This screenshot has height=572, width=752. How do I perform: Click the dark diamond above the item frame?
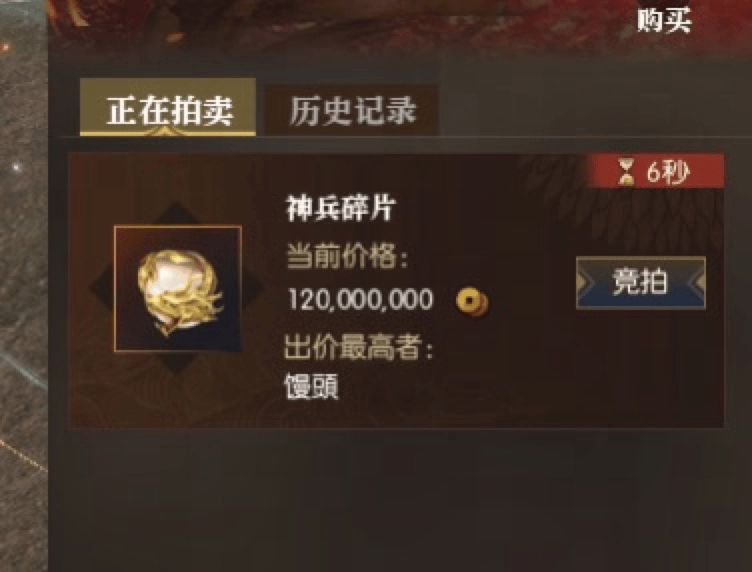177,213
